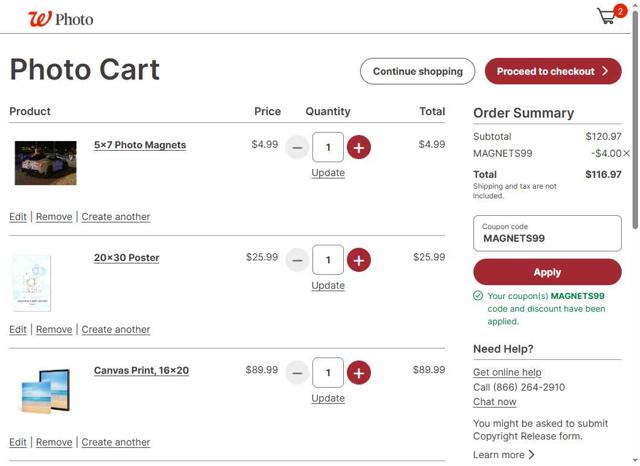Screen dimensions: 640x466
Task: Decrease quantity of Canvas Print 16×20
Action: tap(297, 373)
